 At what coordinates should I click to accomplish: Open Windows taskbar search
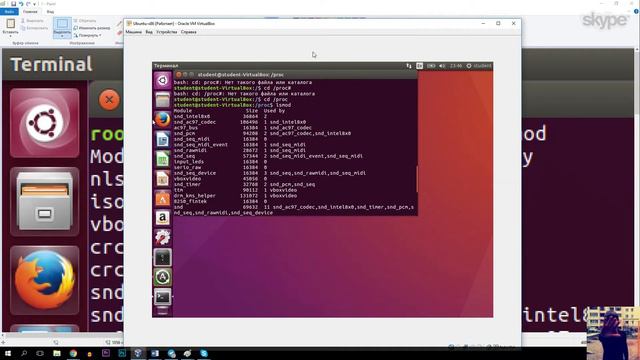[24, 353]
